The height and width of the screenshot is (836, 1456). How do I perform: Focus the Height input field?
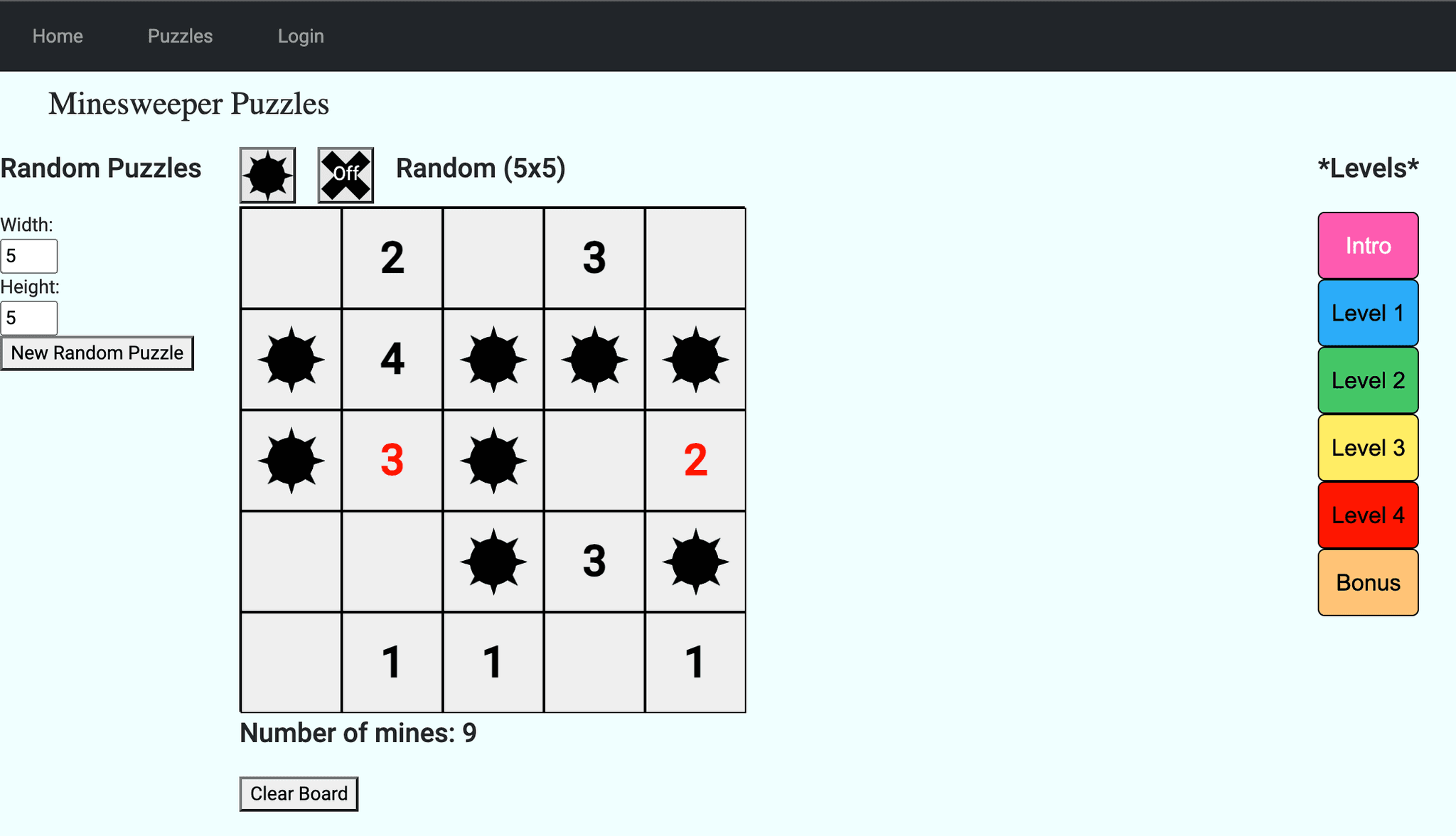point(29,318)
